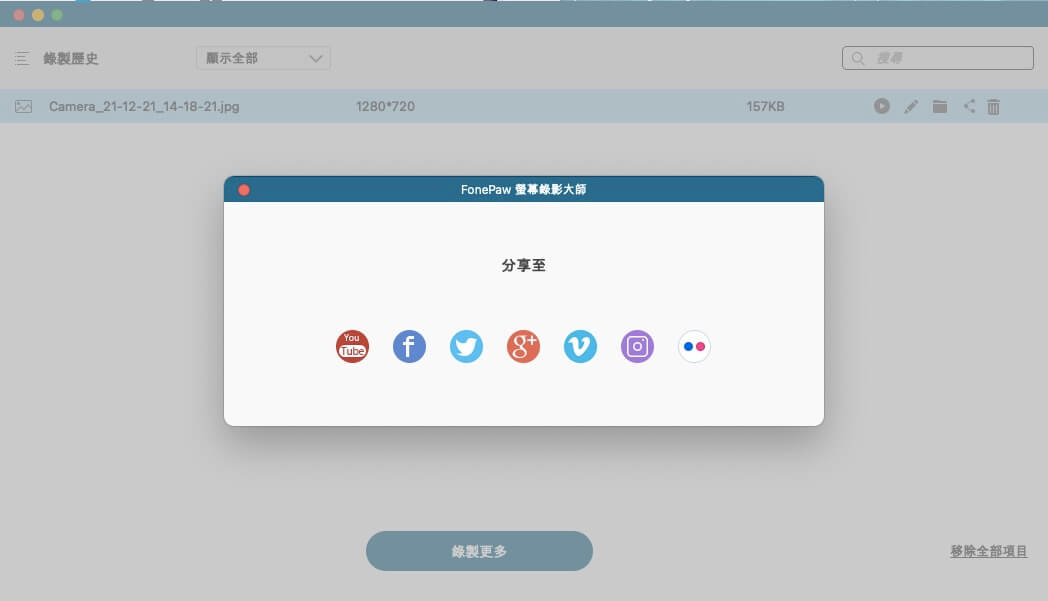Click the 1280*720 resolution value
1048x601 pixels.
tap(385, 106)
